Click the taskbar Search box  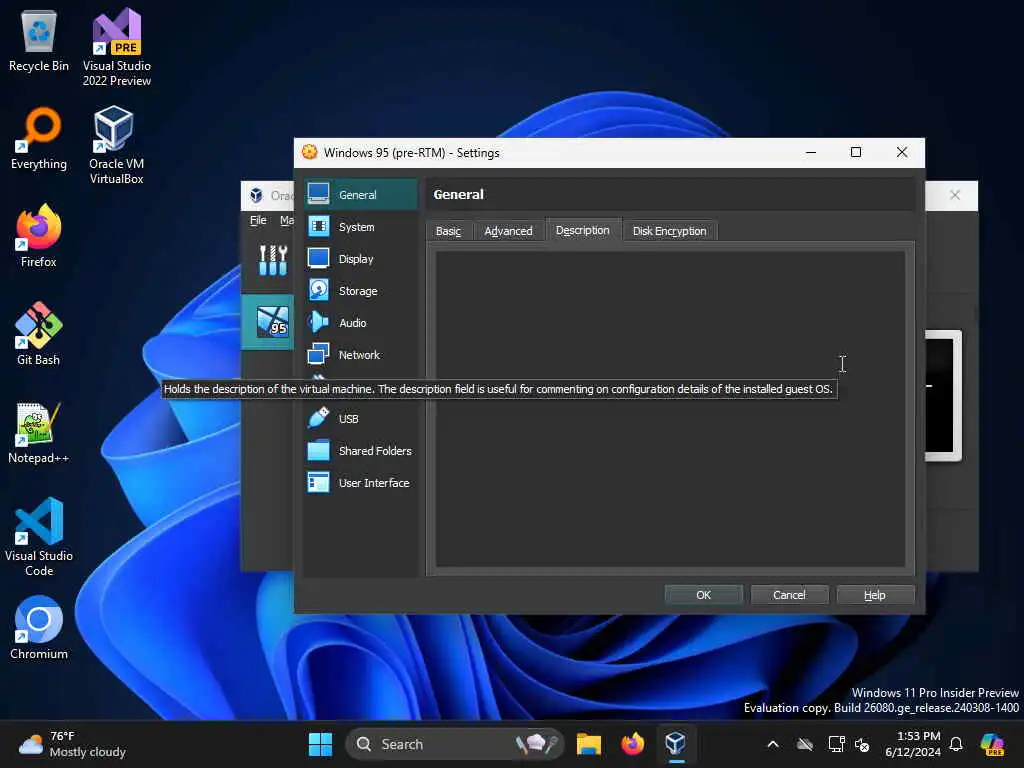[x=455, y=744]
